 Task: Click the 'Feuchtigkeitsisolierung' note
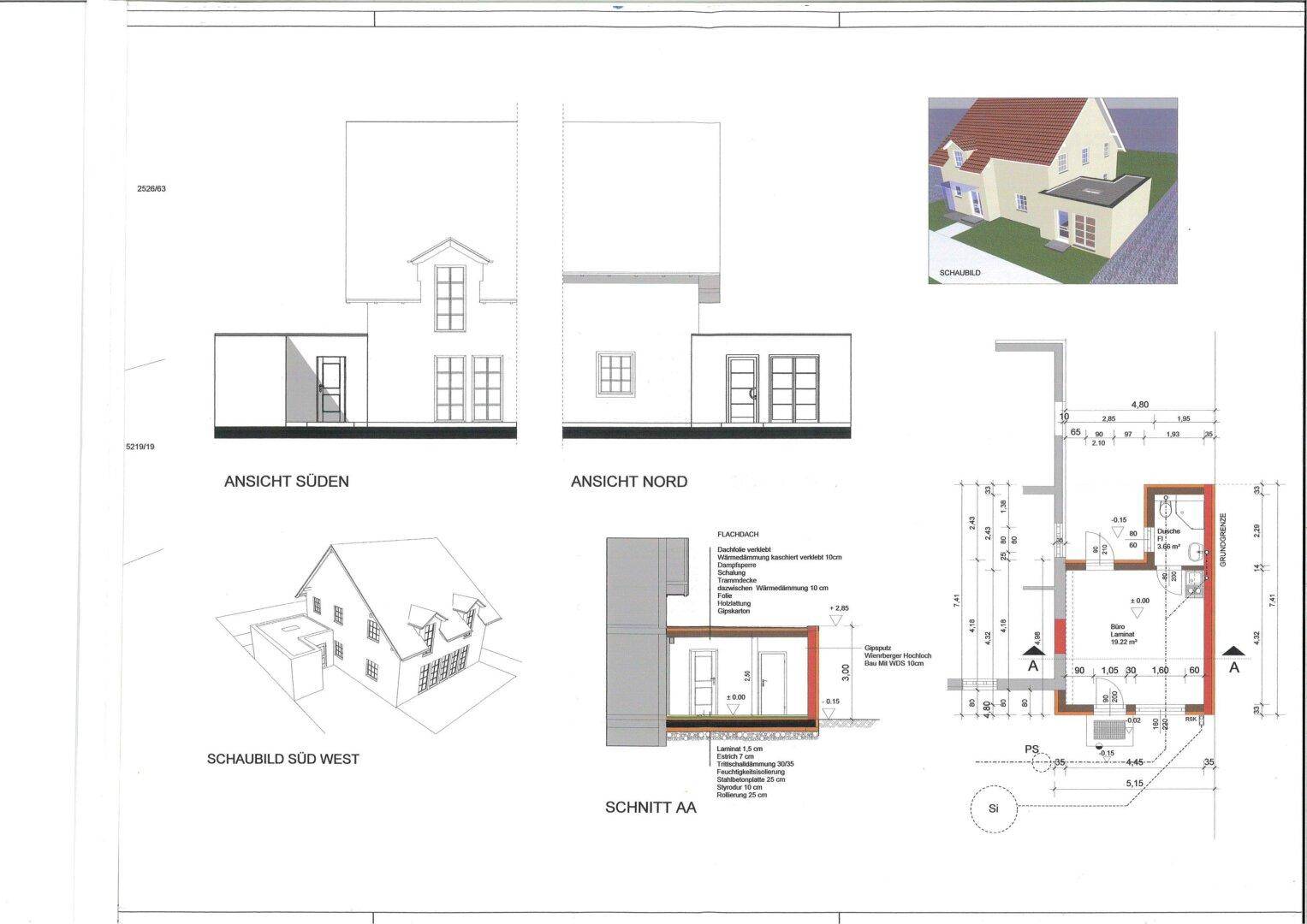tap(751, 772)
